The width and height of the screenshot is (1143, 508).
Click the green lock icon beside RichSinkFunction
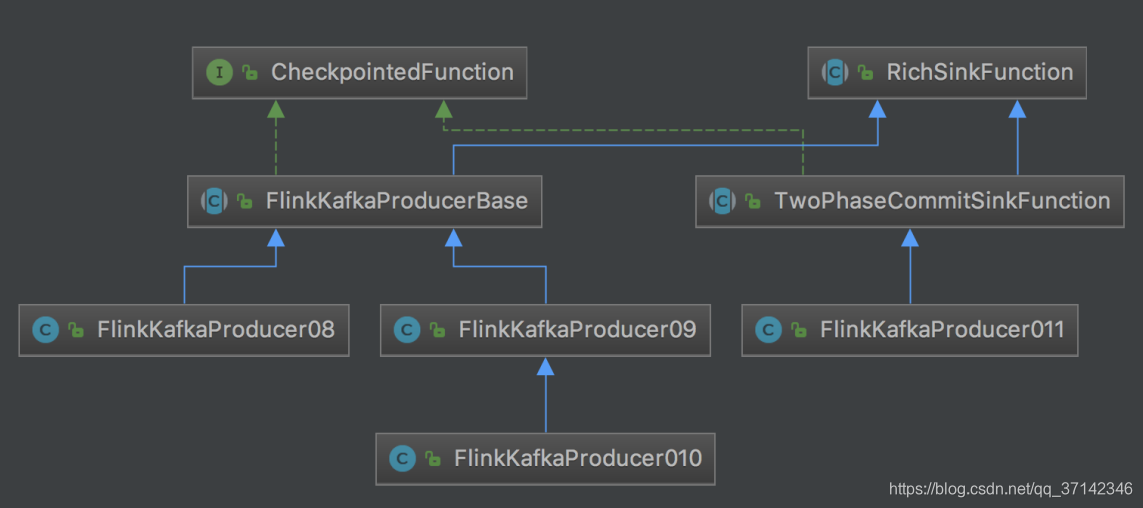865,72
